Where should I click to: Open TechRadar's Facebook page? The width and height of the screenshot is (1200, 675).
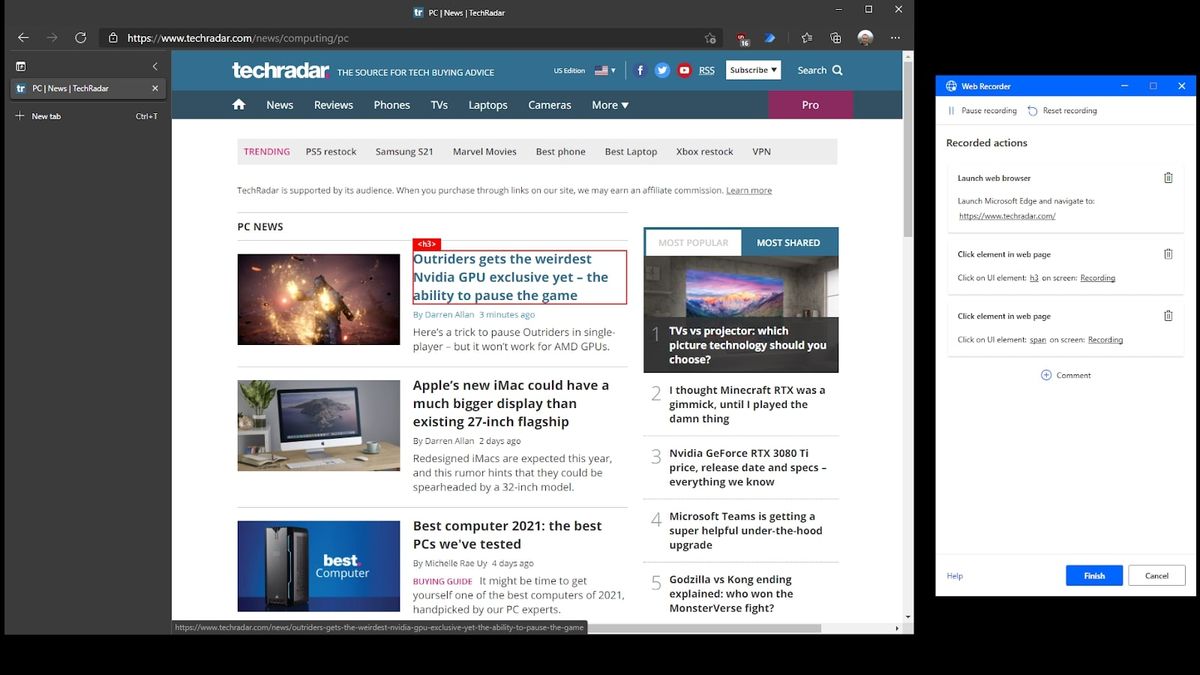click(640, 70)
